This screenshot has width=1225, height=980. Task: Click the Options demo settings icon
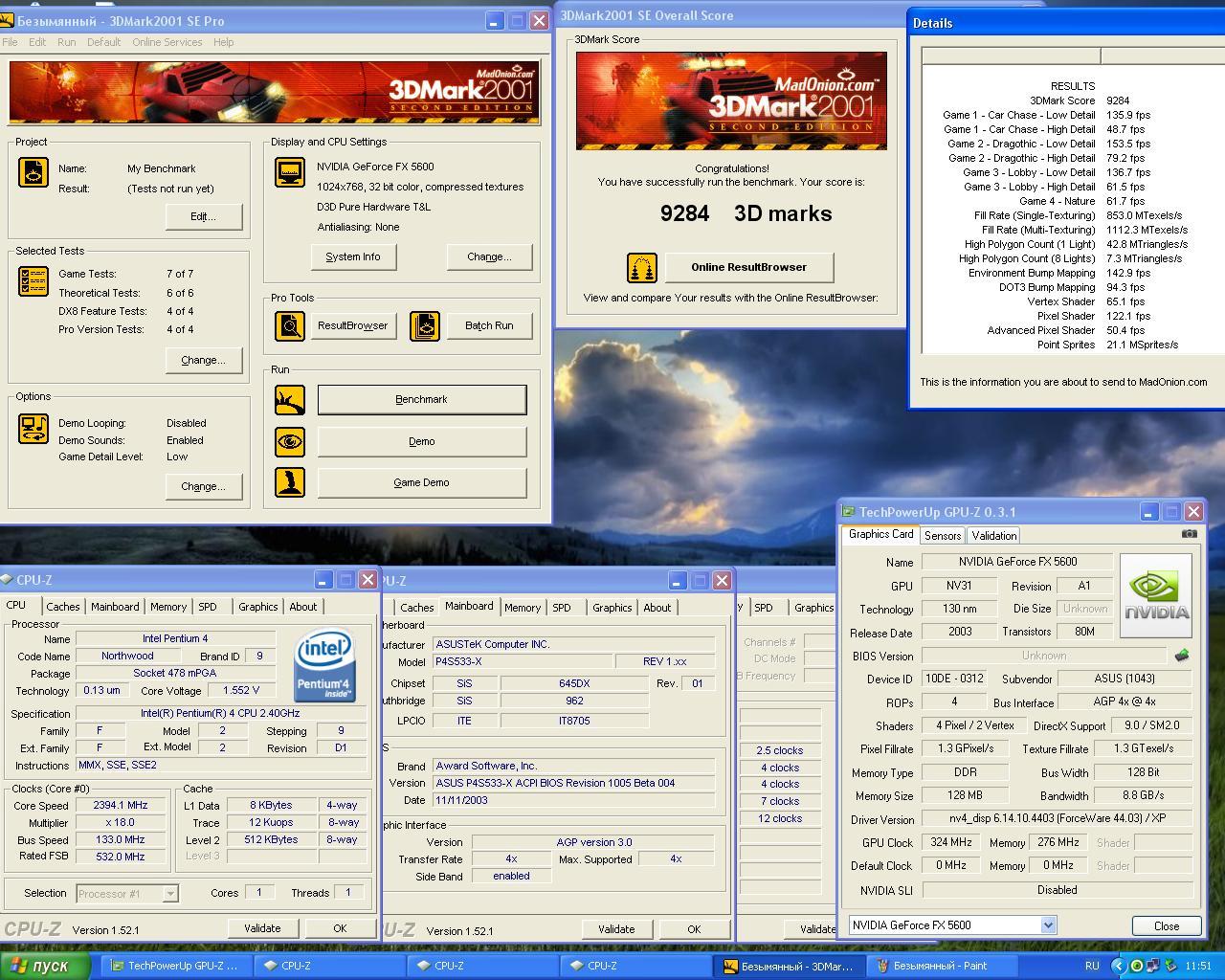tap(33, 428)
